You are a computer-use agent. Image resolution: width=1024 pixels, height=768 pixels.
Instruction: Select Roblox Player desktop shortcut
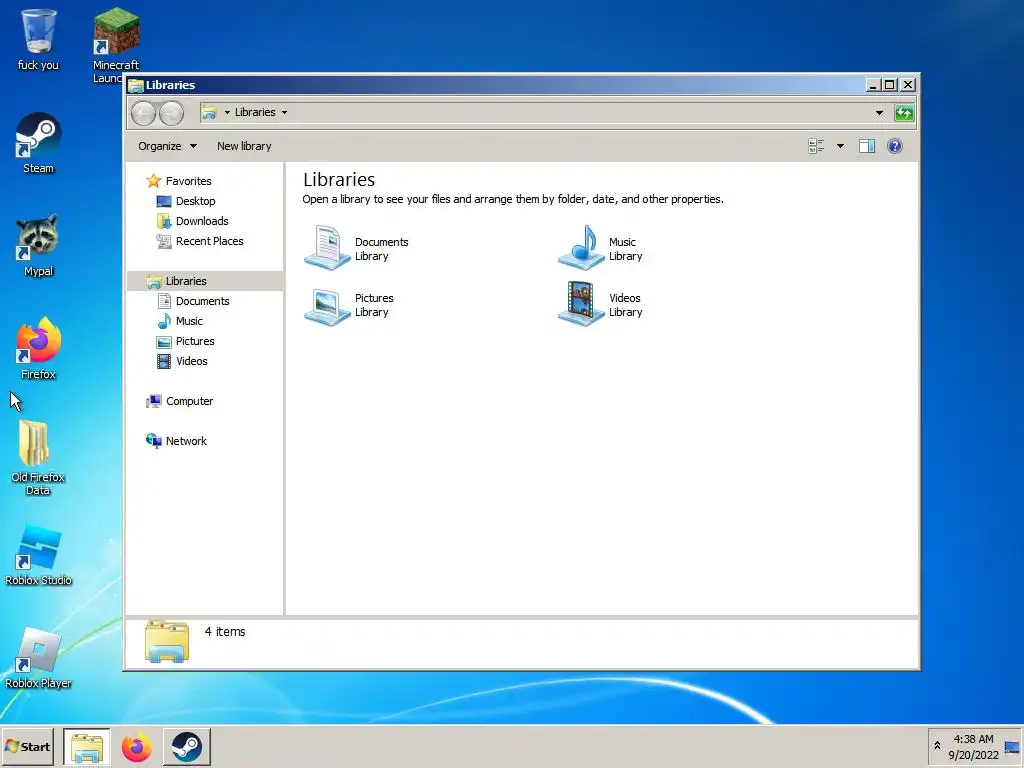coord(39,658)
